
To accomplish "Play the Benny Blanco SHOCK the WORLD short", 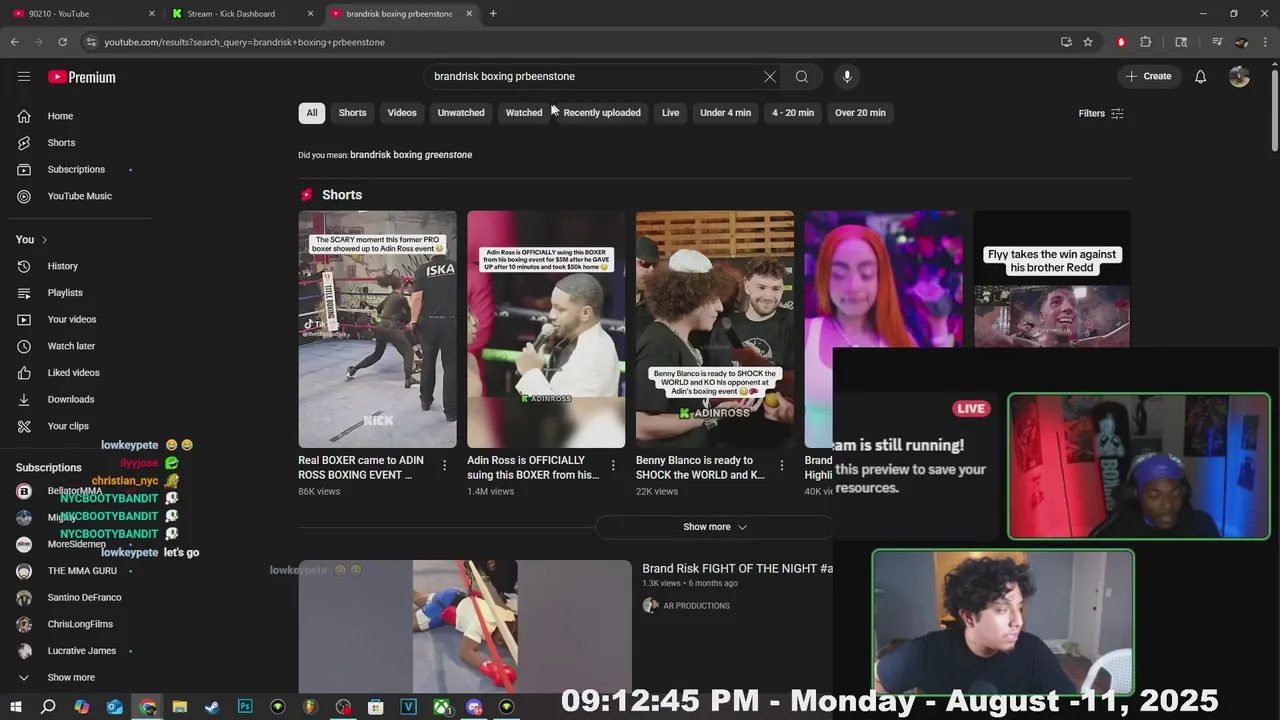I will click(x=715, y=329).
